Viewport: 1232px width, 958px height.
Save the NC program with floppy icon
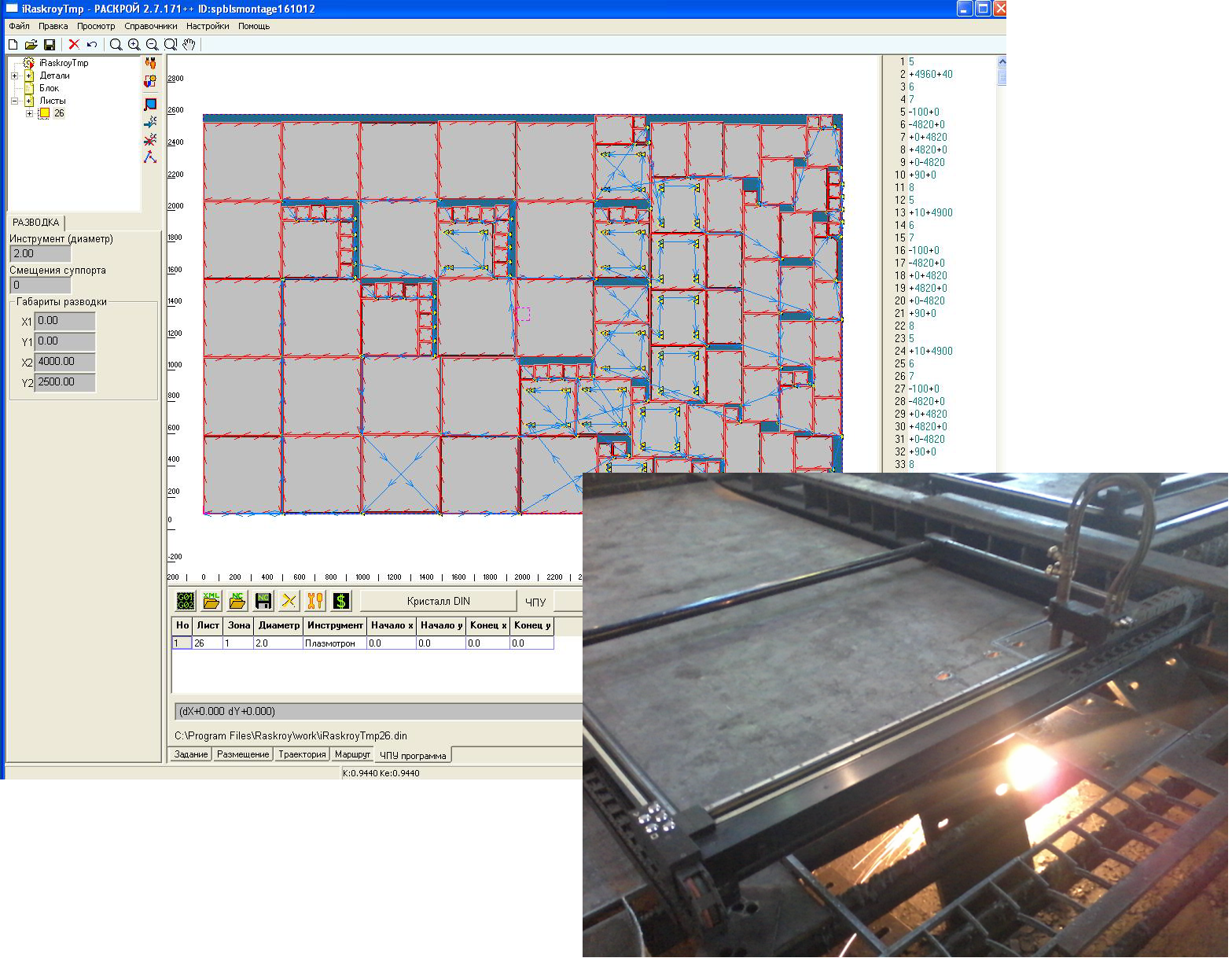(x=263, y=601)
